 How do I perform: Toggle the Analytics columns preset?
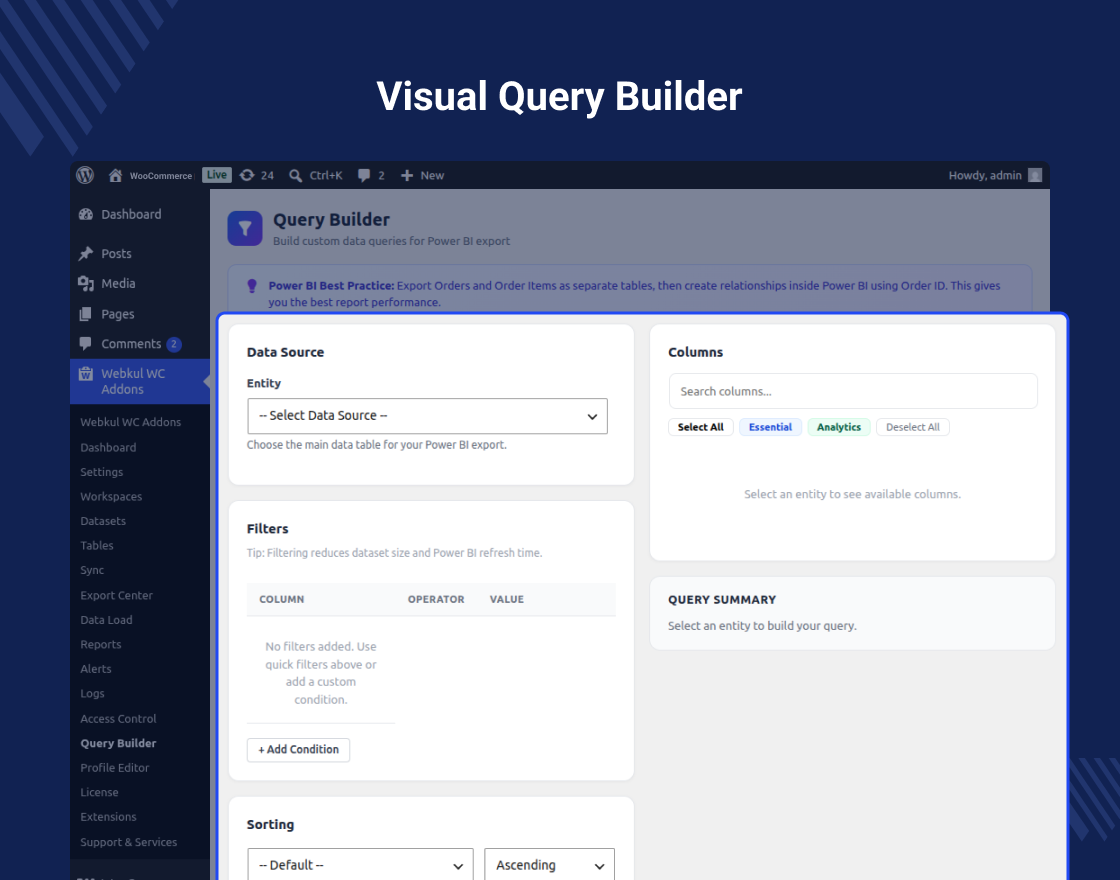tap(839, 427)
